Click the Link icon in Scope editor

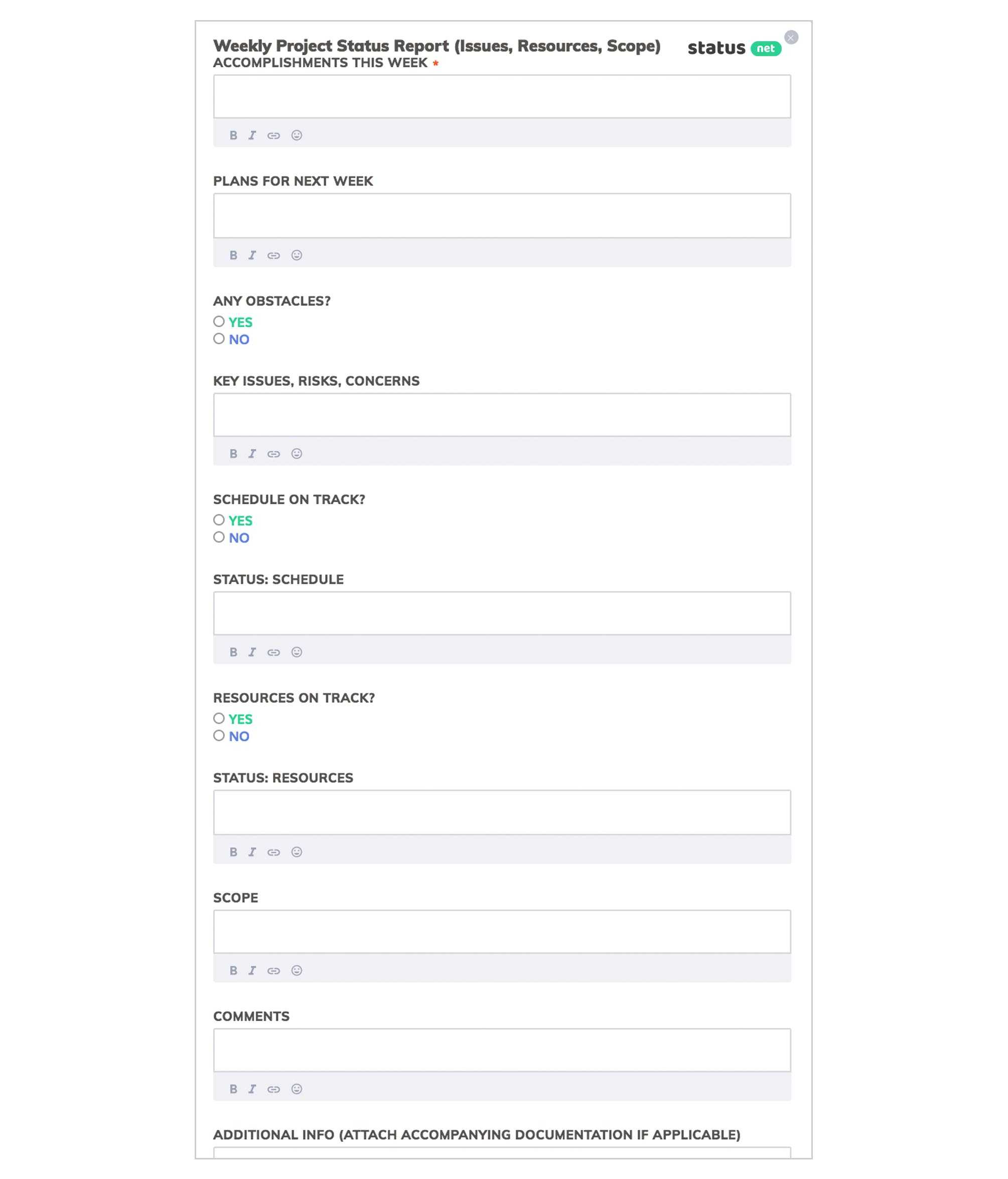[274, 970]
